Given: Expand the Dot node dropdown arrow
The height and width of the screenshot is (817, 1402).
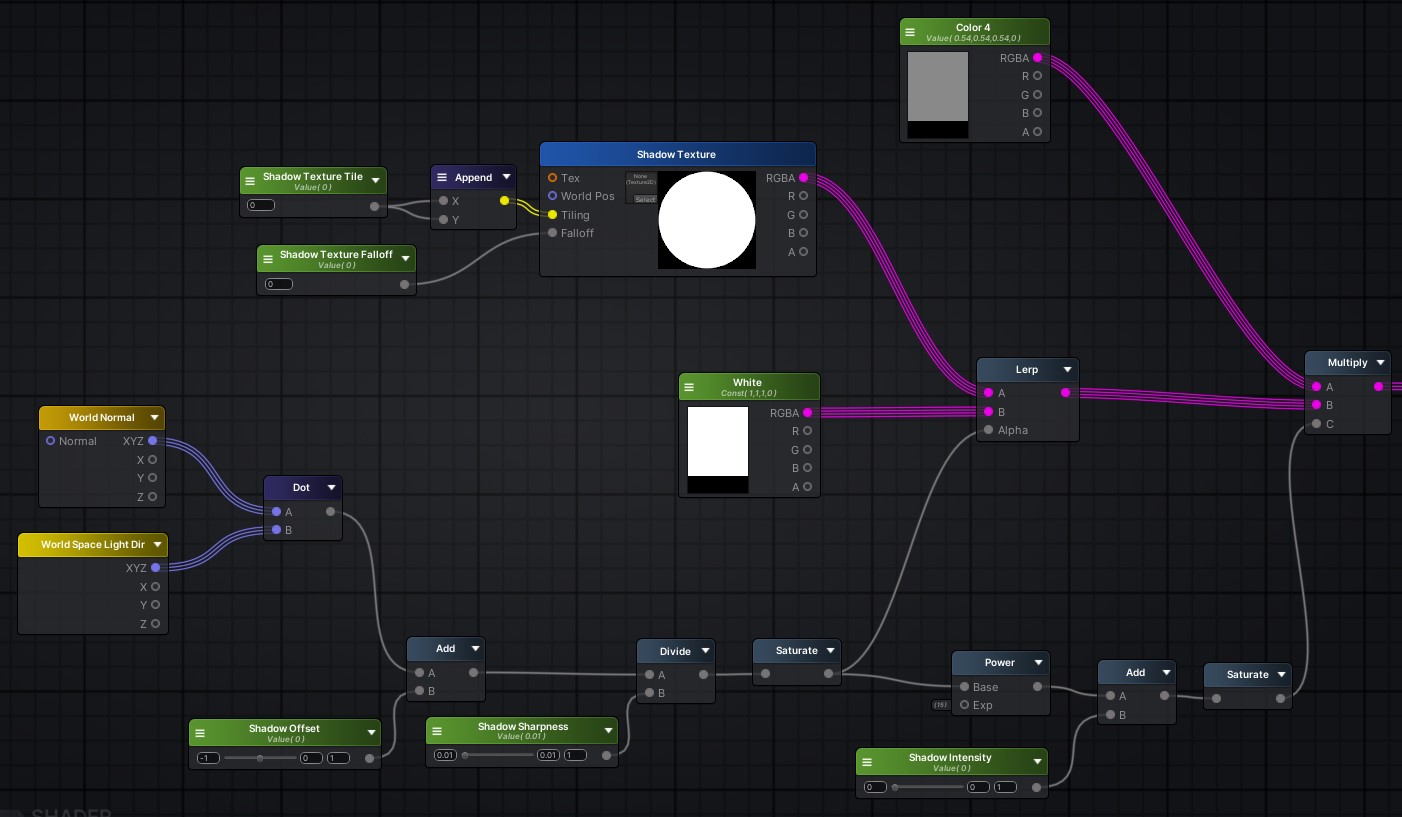Looking at the screenshot, I should [331, 488].
